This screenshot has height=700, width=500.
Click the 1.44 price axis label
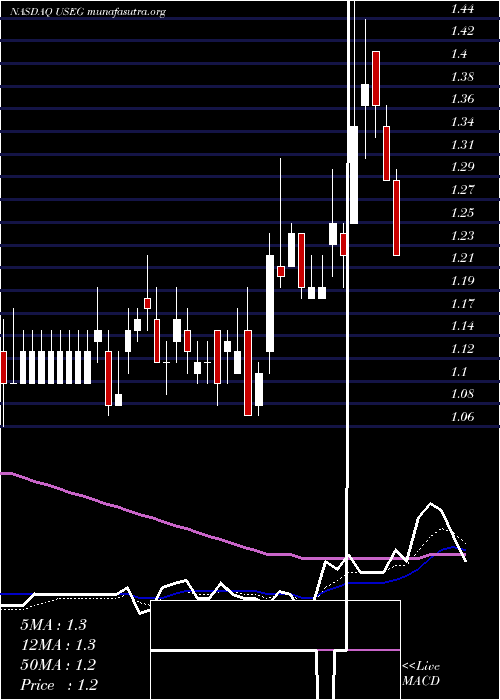coord(462,8)
